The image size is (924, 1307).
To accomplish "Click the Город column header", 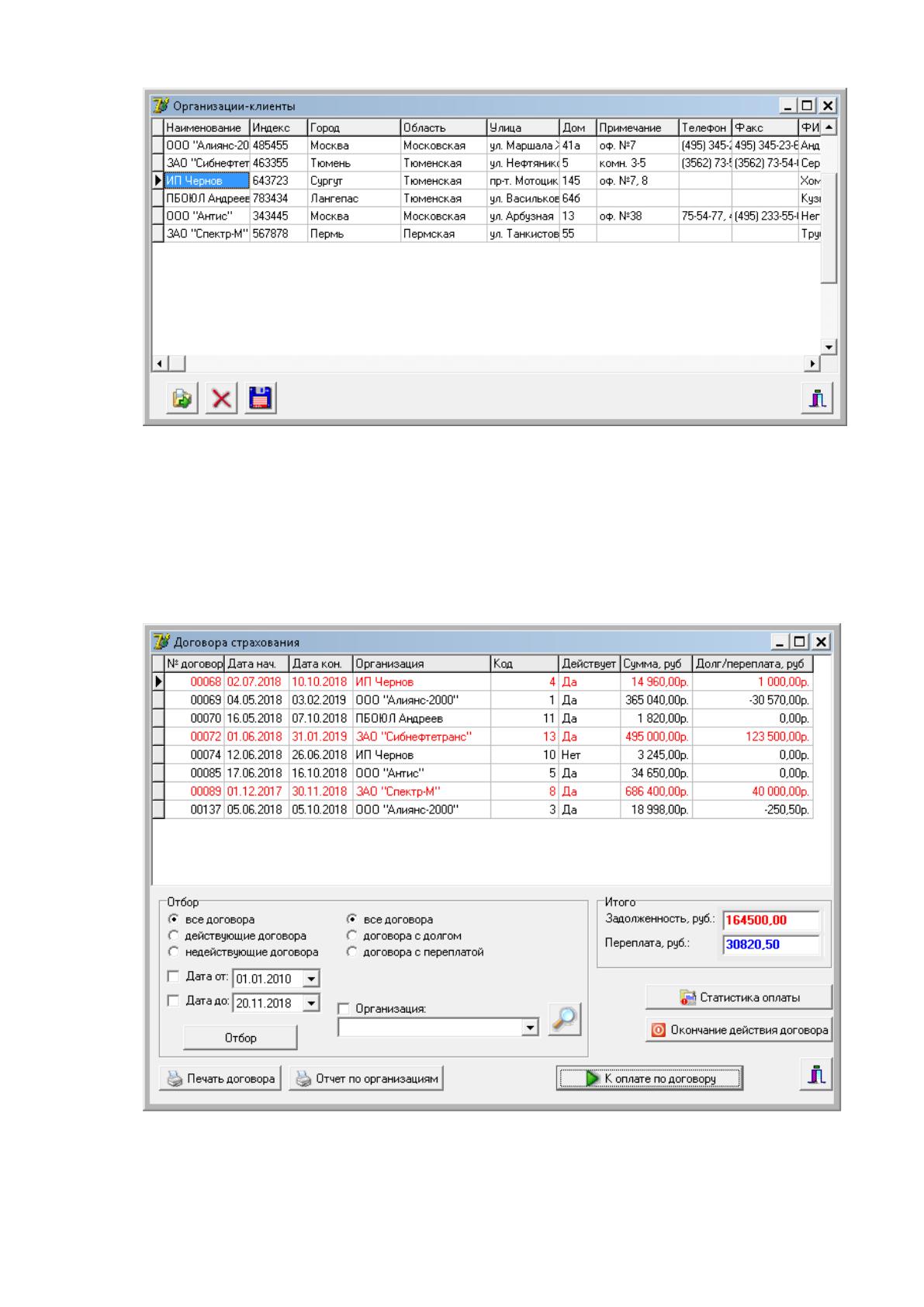I will point(354,127).
